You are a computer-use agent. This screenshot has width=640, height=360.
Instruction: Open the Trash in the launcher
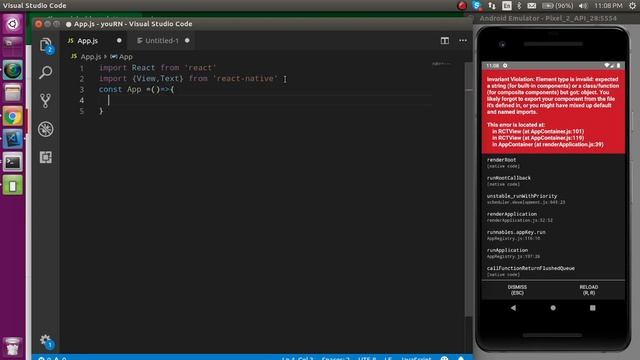13,347
